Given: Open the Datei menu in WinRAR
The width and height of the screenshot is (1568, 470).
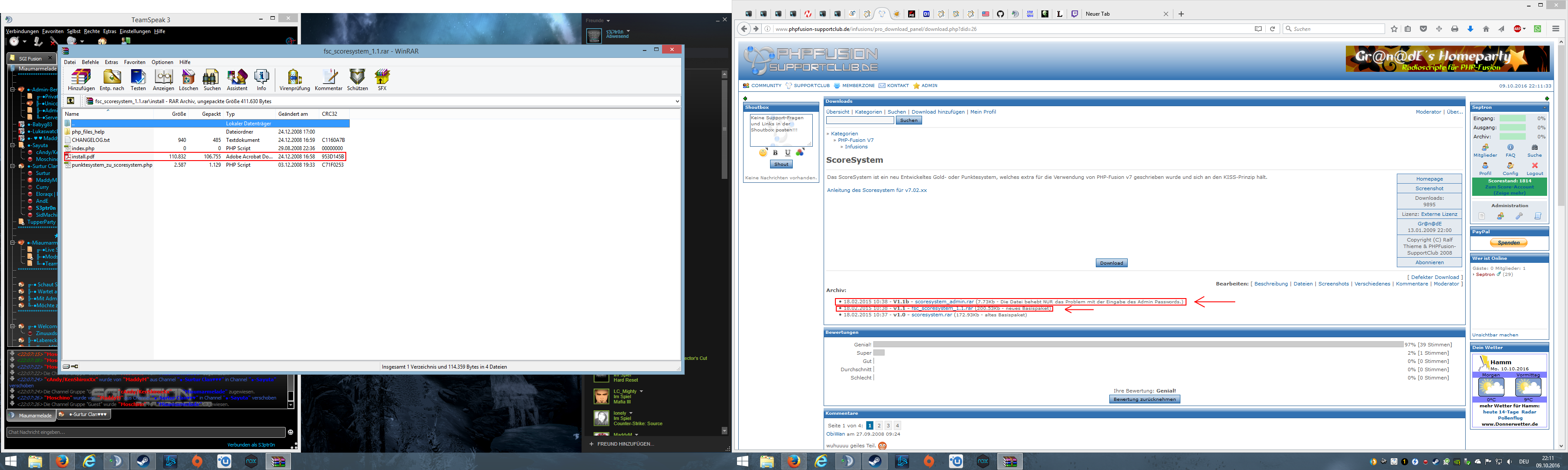Looking at the screenshot, I should tap(70, 62).
